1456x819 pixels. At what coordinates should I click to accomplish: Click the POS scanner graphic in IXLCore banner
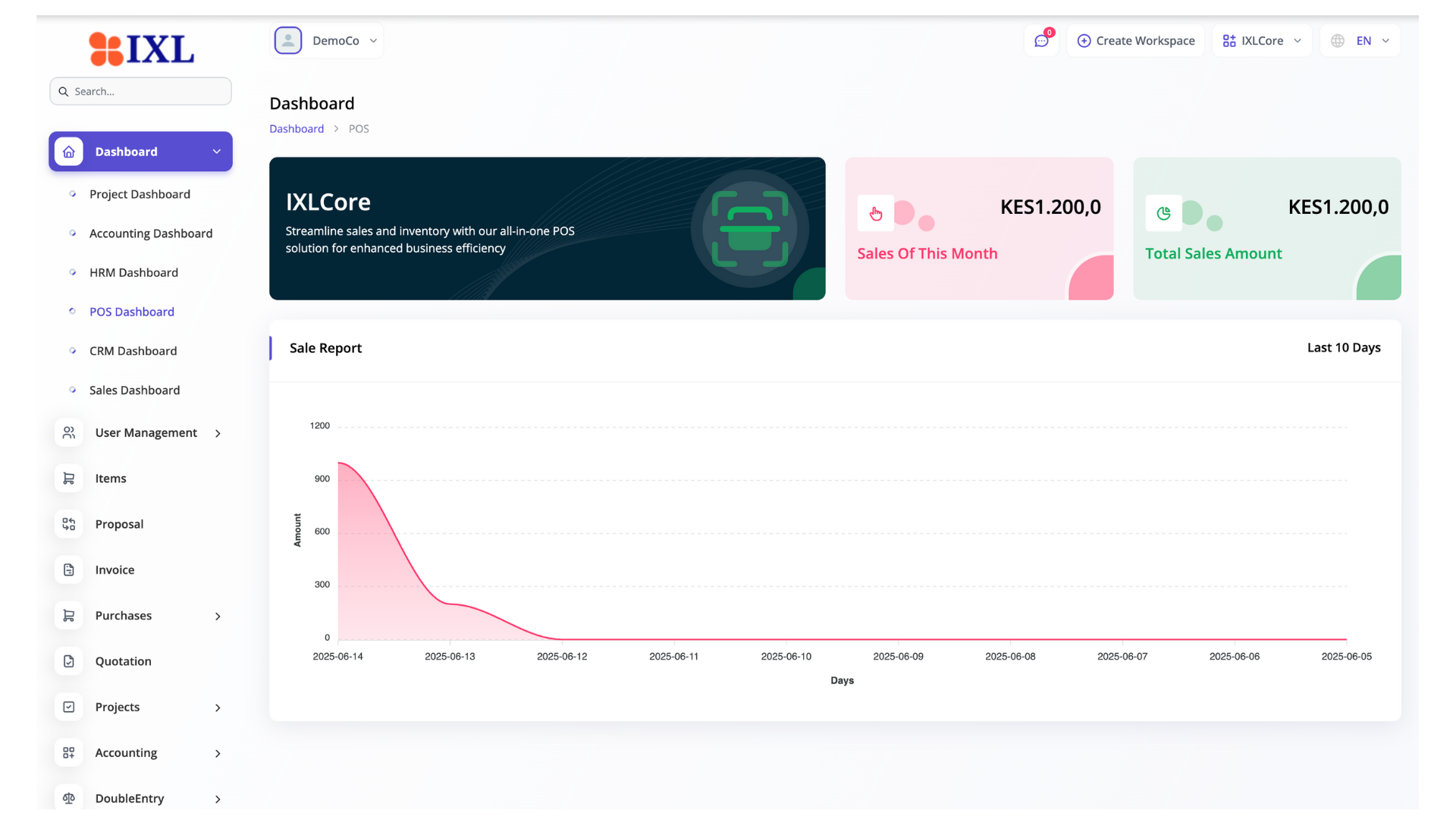[x=749, y=228]
